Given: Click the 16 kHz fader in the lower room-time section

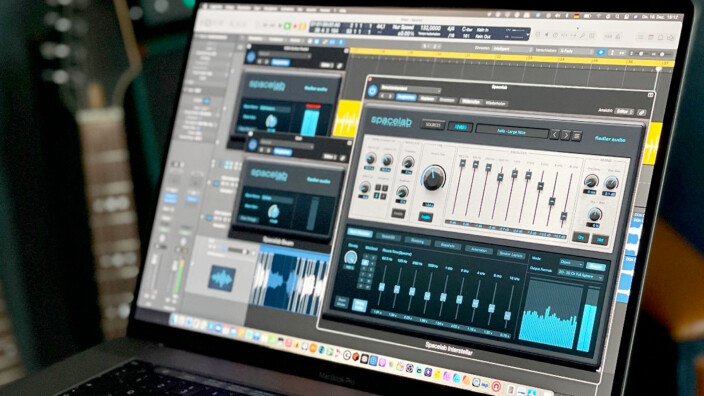Looking at the screenshot, I should click(x=507, y=315).
